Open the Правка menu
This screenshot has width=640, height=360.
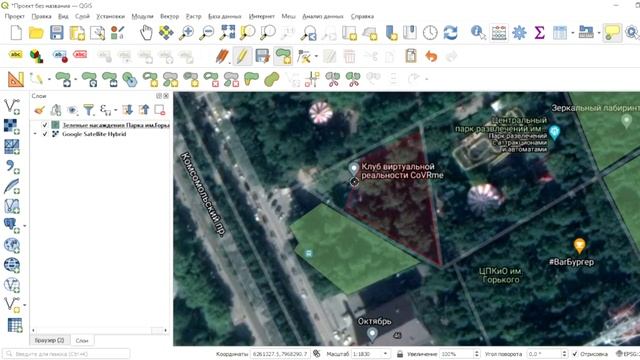point(41,16)
